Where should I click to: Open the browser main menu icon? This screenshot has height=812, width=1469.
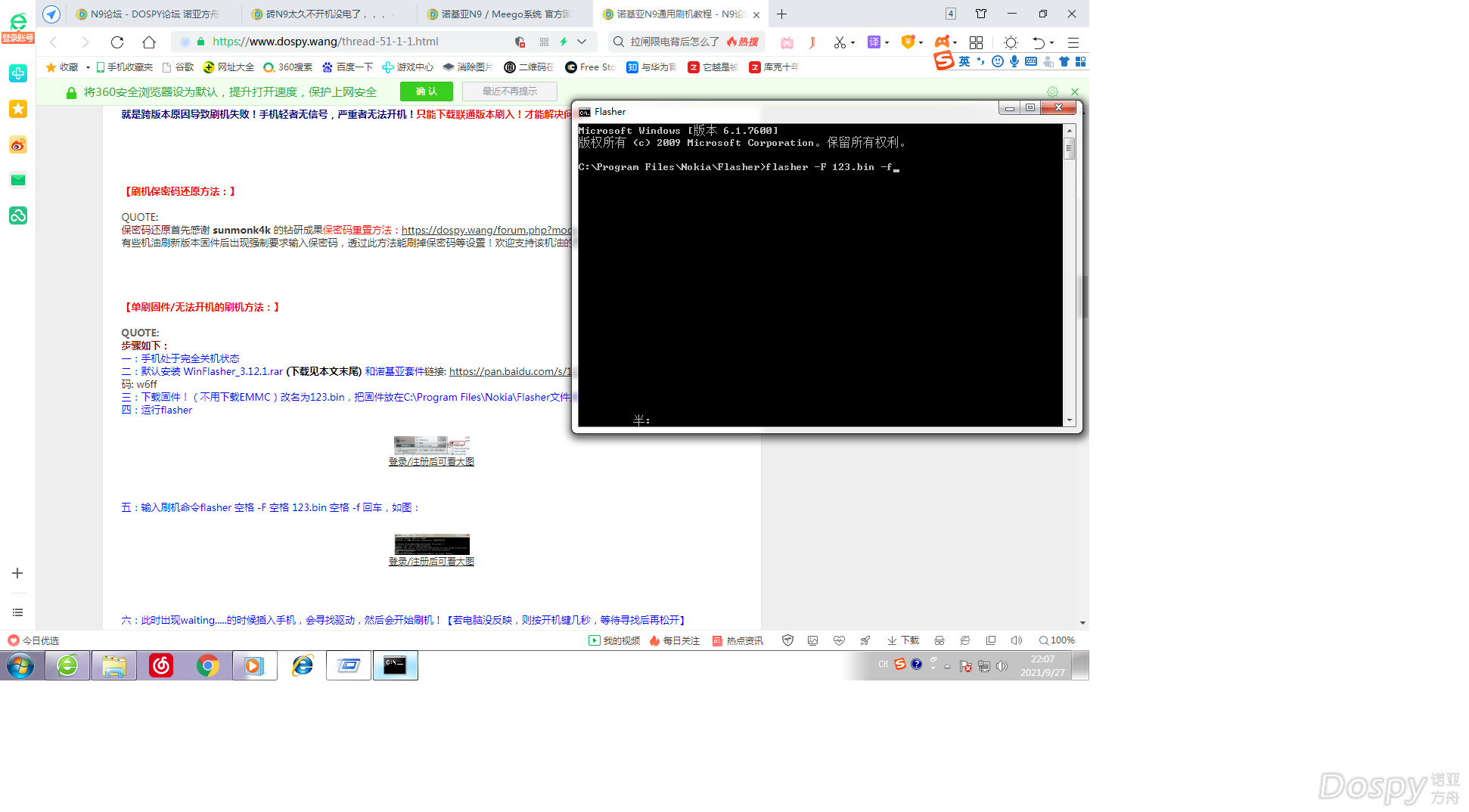point(1073,42)
